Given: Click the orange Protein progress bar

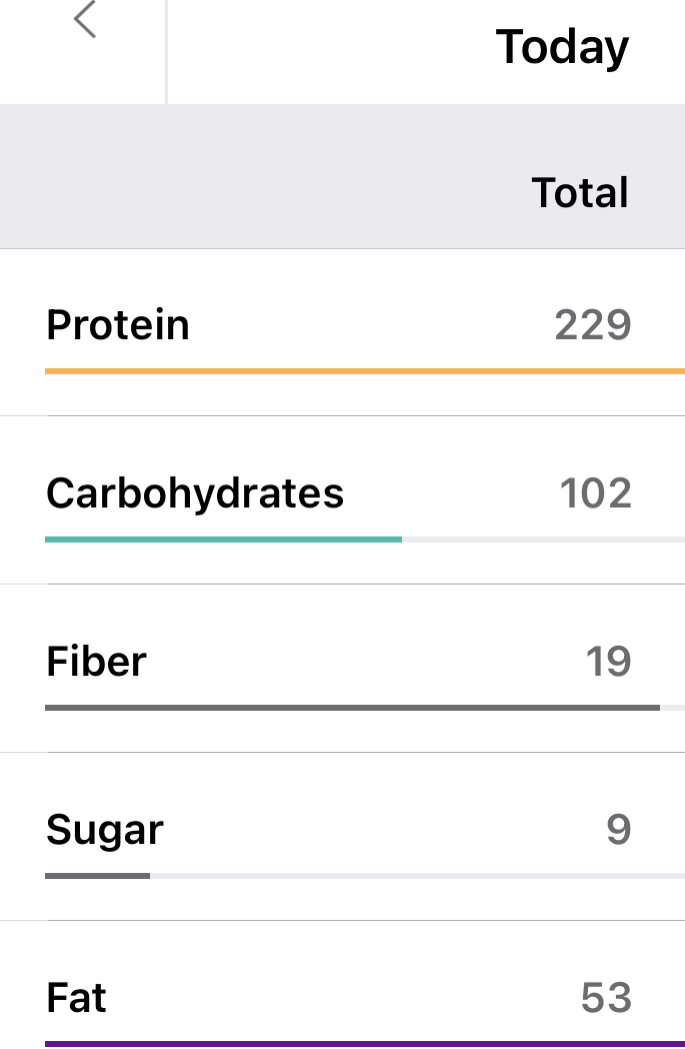Looking at the screenshot, I should (x=364, y=371).
